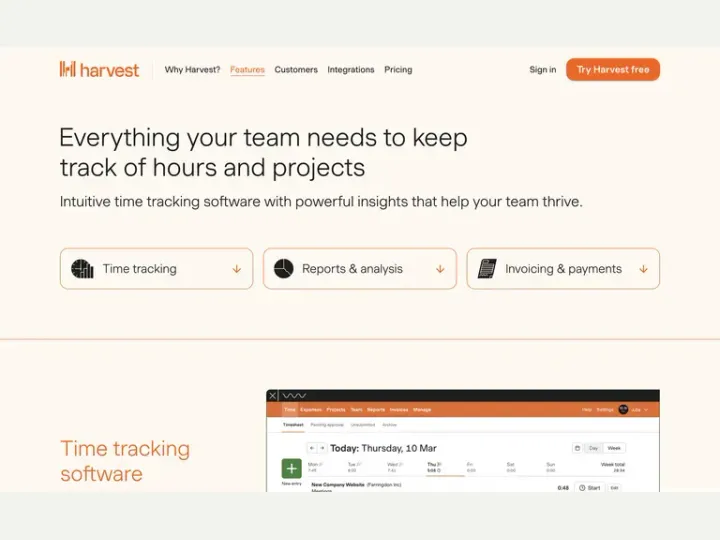Open the Integrations menu item
The height and width of the screenshot is (540, 720).
[351, 69]
